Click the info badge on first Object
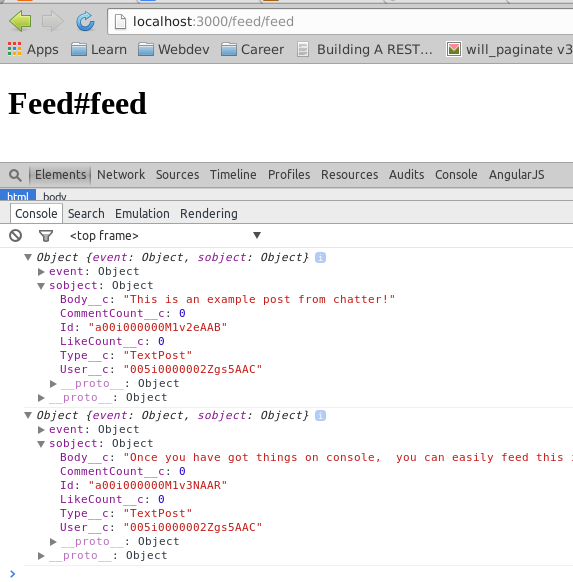The image size is (573, 582). click(320, 257)
